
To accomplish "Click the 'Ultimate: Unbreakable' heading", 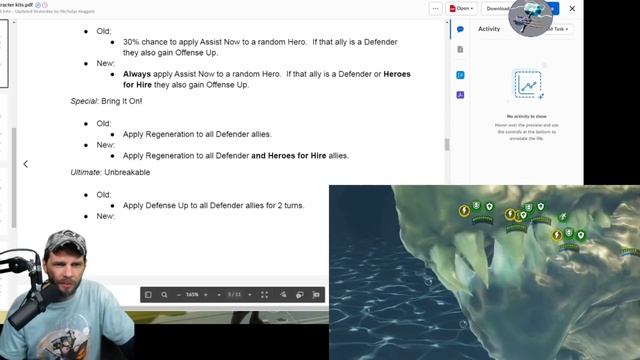I will click(x=110, y=172).
